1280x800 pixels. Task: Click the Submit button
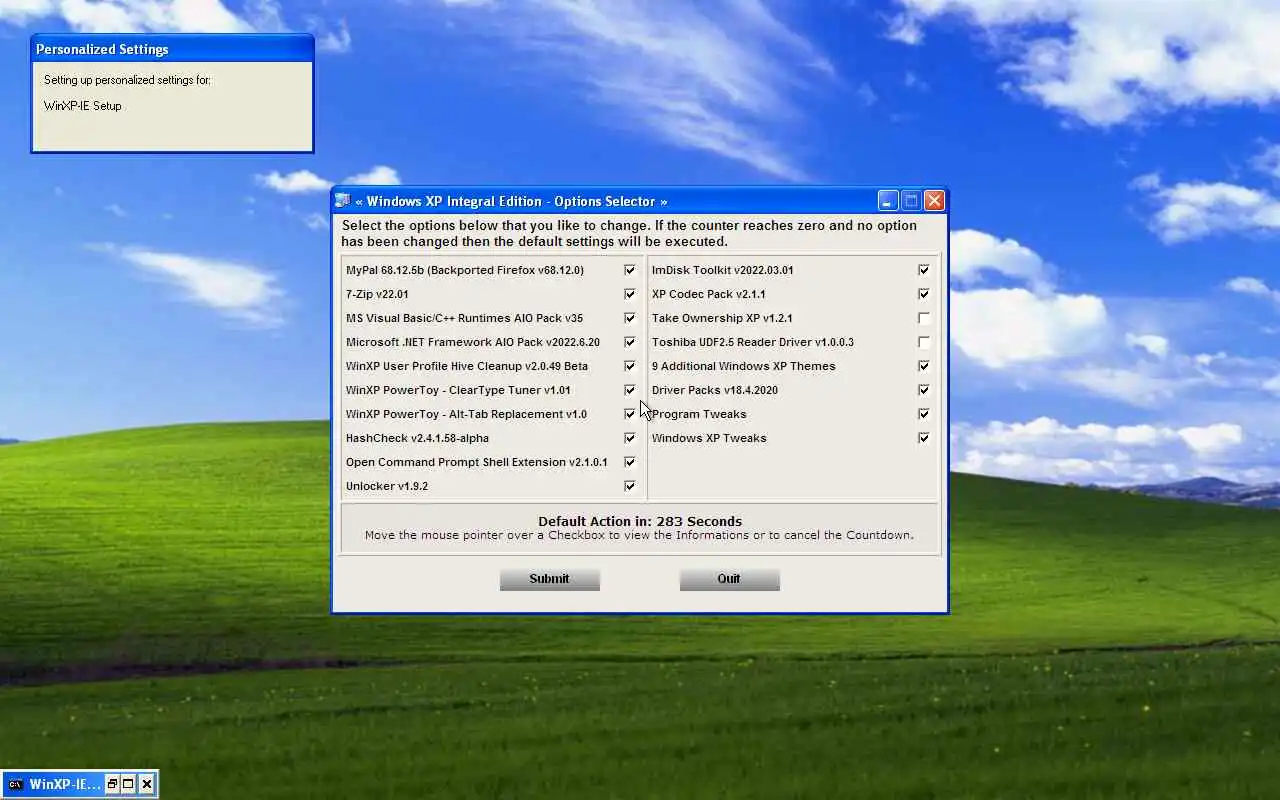[x=550, y=579]
